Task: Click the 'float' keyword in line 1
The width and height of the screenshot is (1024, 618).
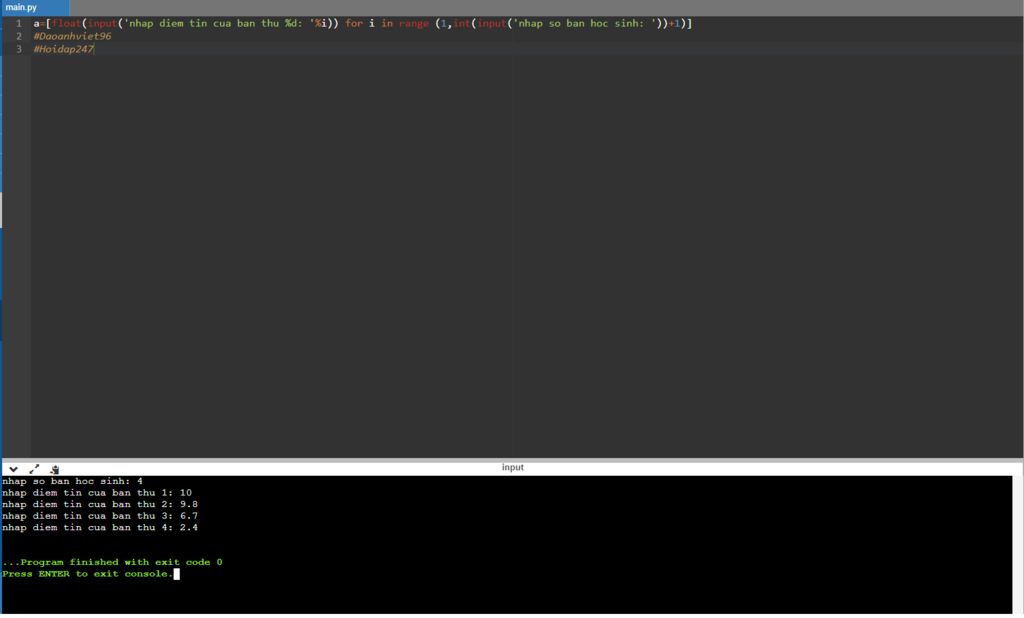Action: click(x=67, y=23)
